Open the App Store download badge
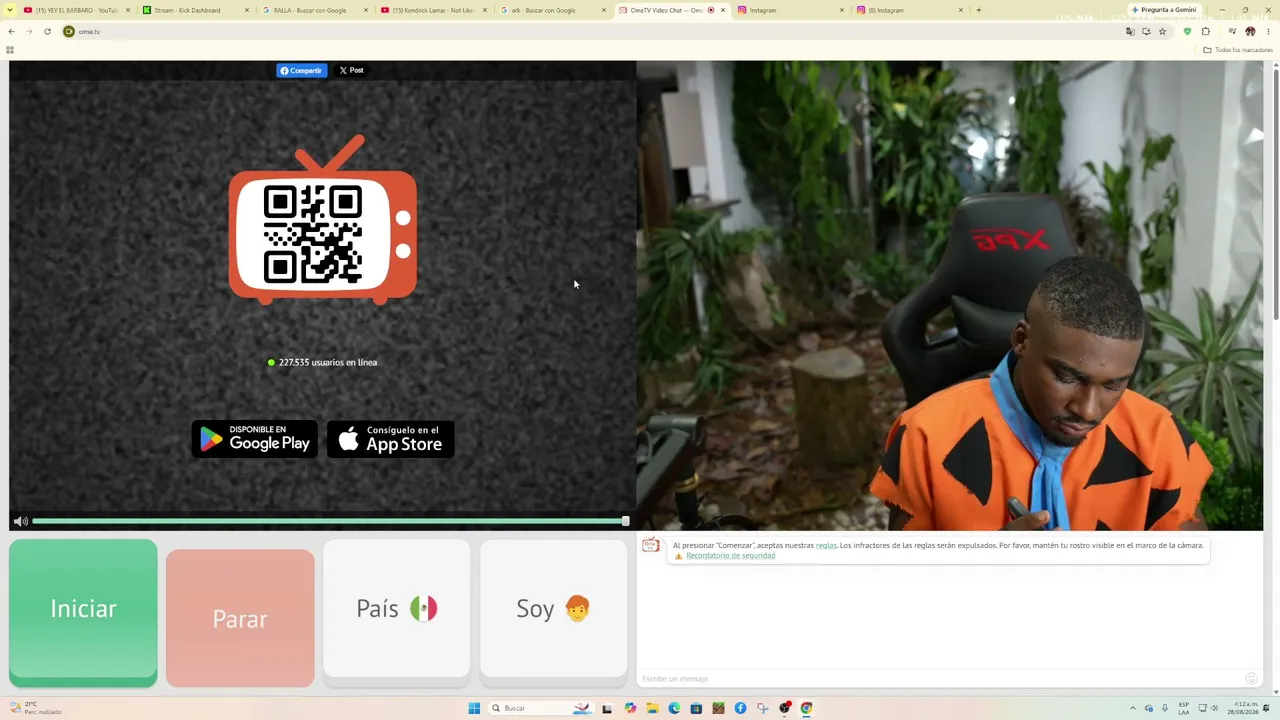This screenshot has width=1280, height=720. click(x=391, y=439)
